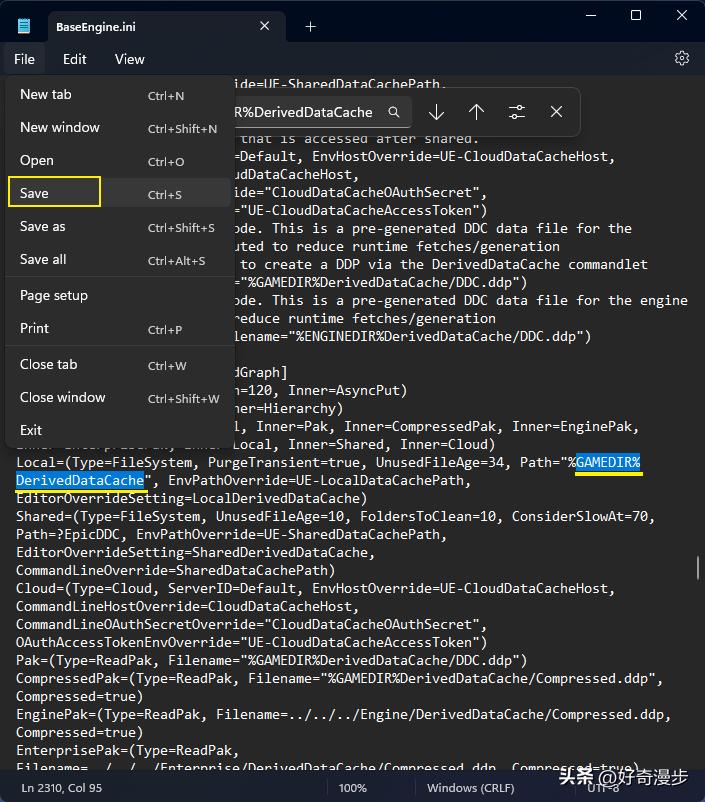Add a new tab with plus icon
This screenshot has height=802, width=705.
point(310,27)
